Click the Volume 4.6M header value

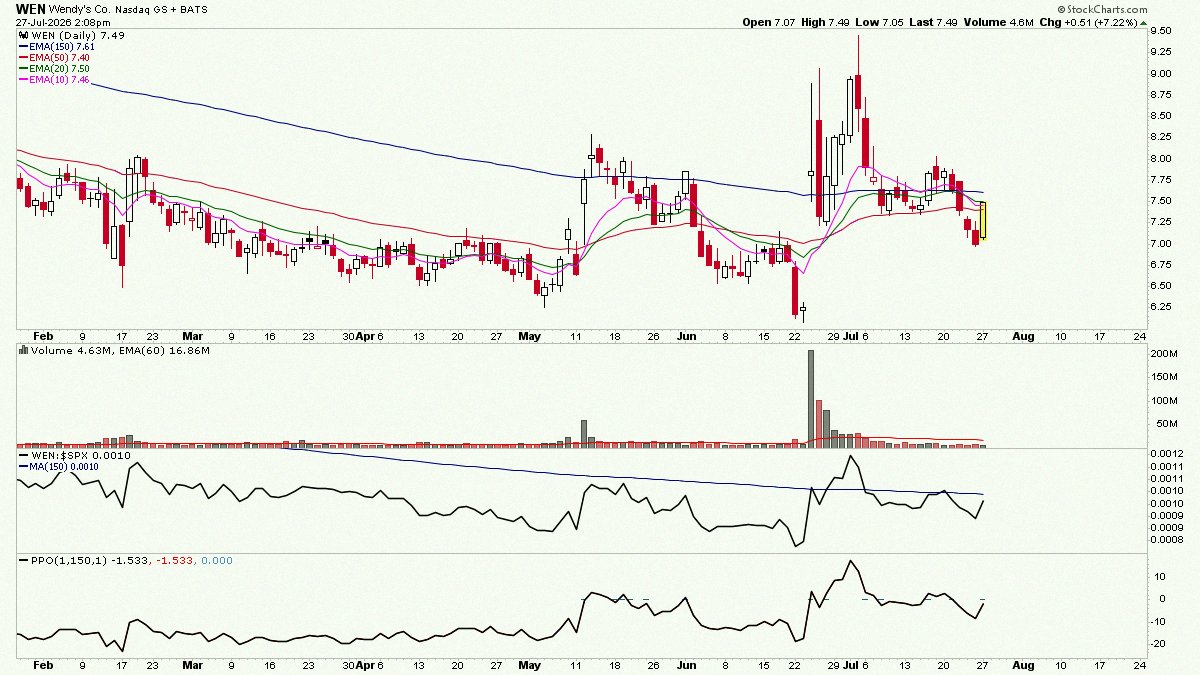998,22
